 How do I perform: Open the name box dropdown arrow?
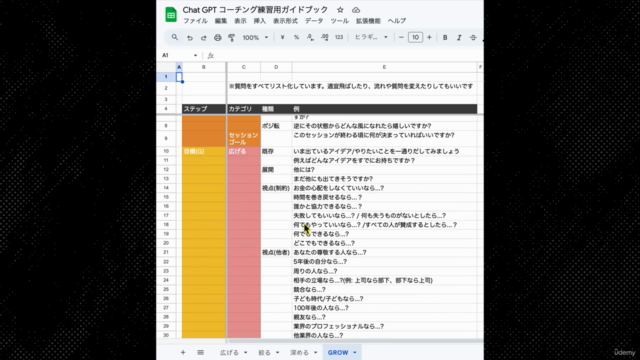pos(196,56)
